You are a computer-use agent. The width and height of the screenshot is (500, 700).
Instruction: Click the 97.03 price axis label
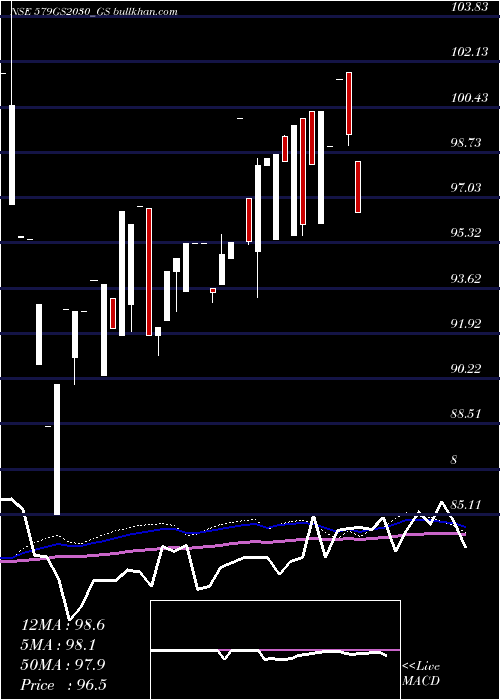pos(466,188)
